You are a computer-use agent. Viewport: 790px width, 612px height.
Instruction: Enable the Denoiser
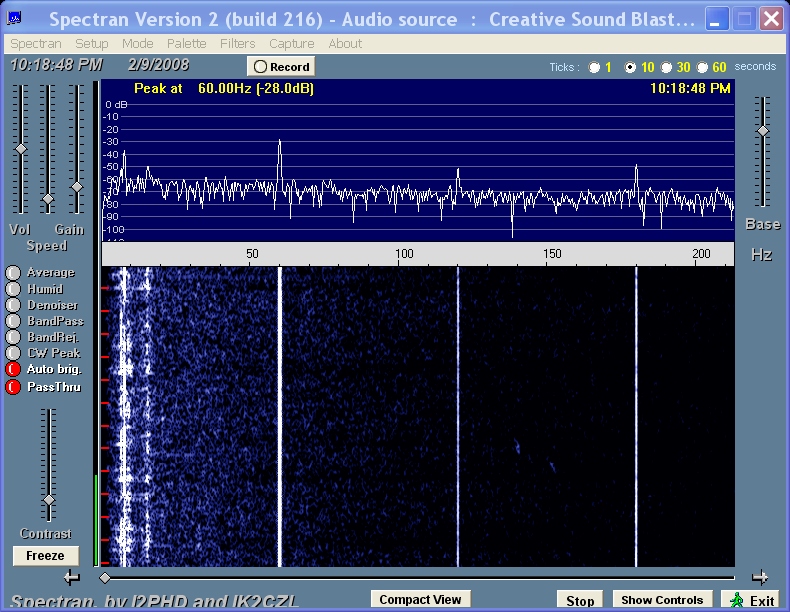pos(13,305)
